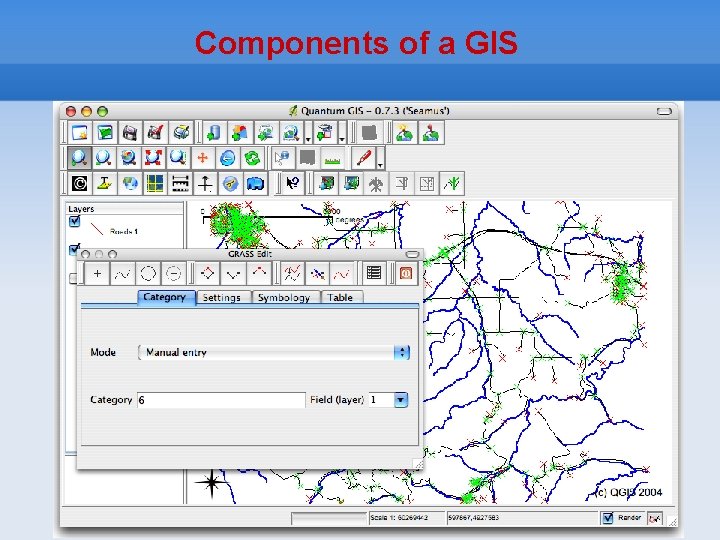Click the Print icon
The image size is (720, 540).
[180, 133]
